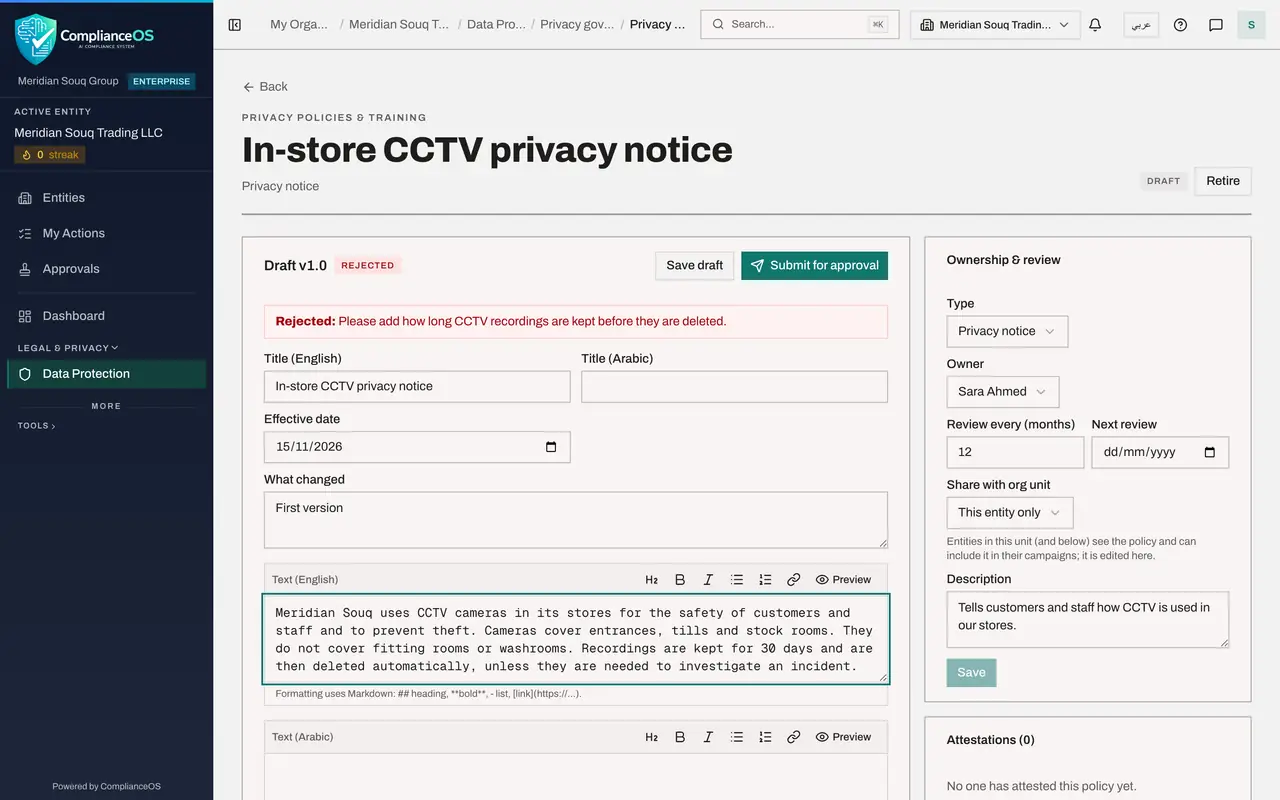Toggle Preview for Arabic text
Screen dimensions: 1280x800
tap(843, 737)
